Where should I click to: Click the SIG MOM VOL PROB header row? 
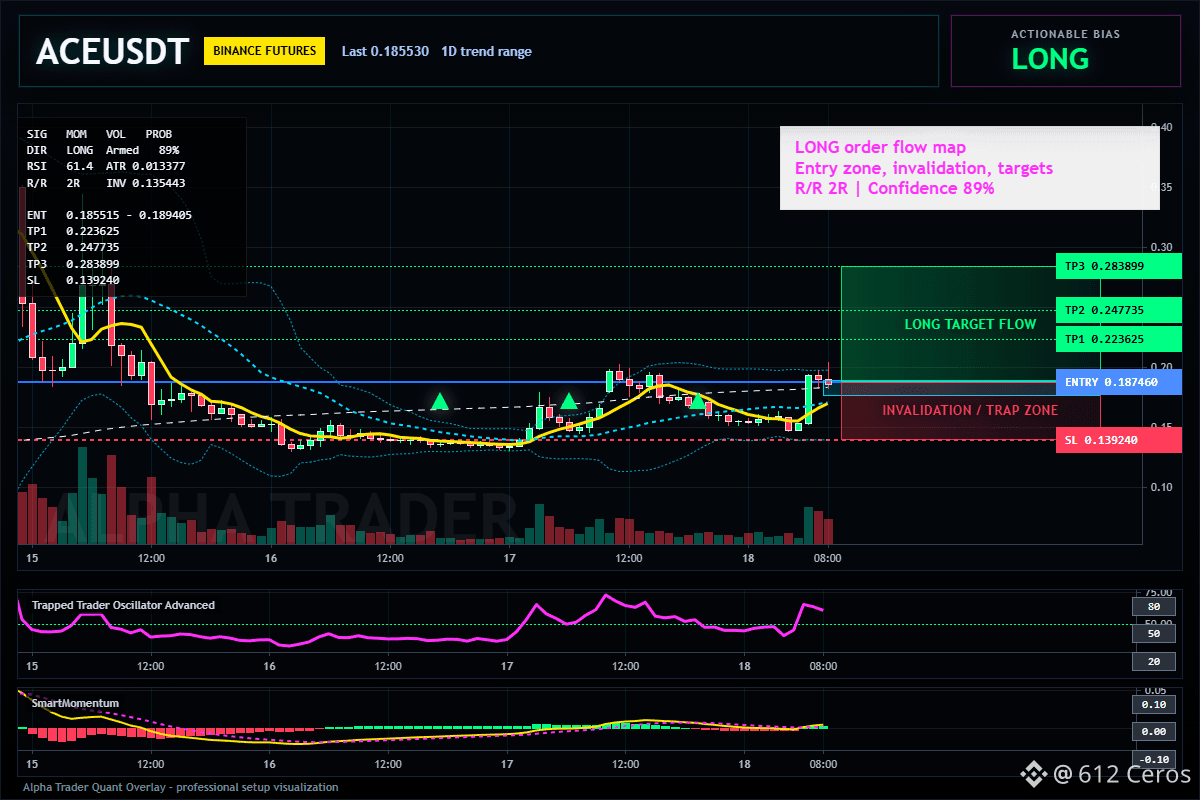[x=99, y=133]
